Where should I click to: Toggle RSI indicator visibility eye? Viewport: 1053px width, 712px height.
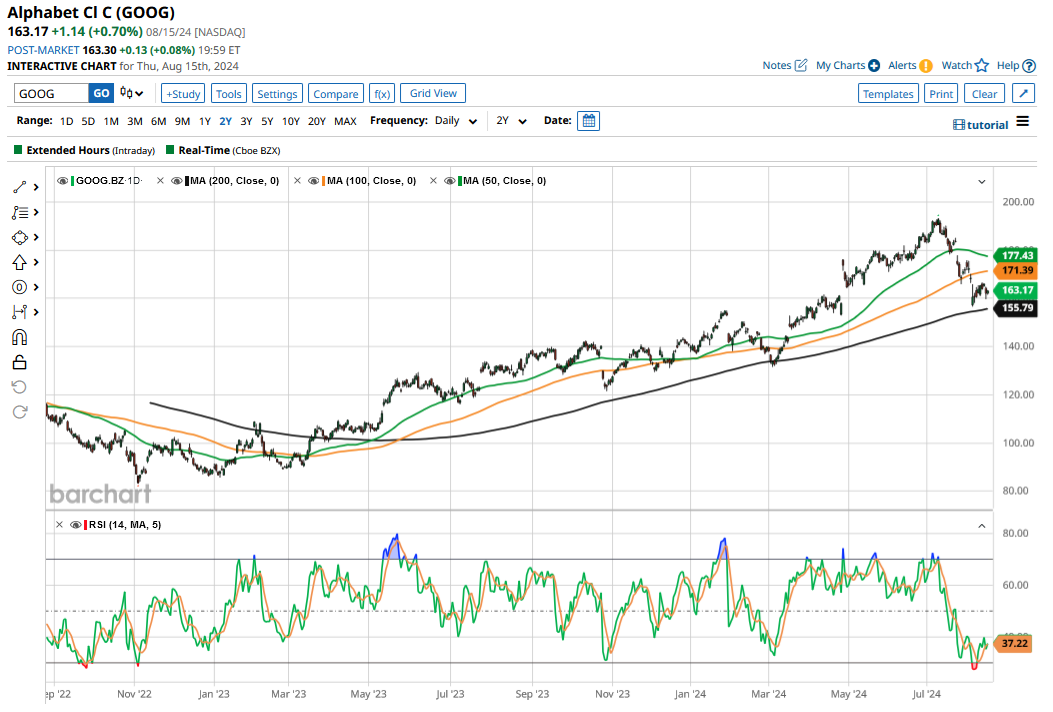tap(75, 524)
